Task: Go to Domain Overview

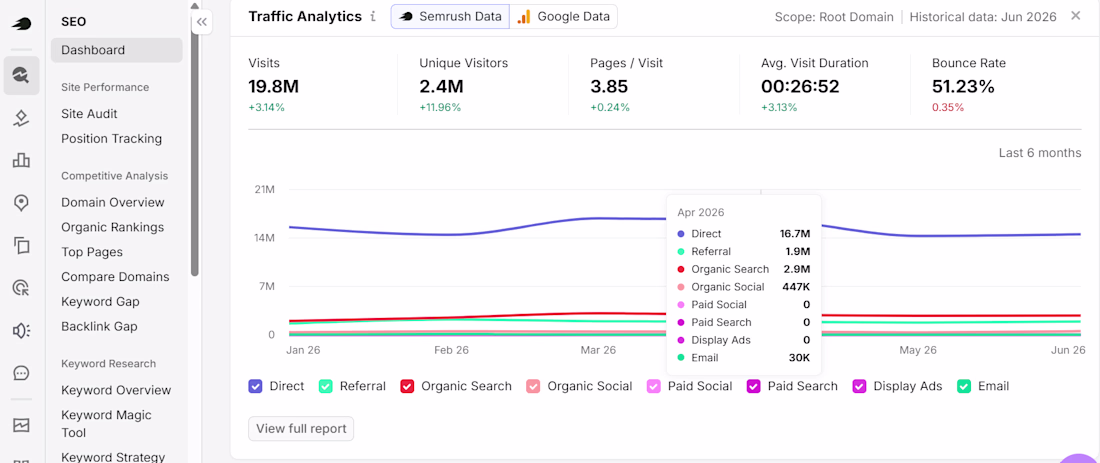Action: tap(112, 202)
